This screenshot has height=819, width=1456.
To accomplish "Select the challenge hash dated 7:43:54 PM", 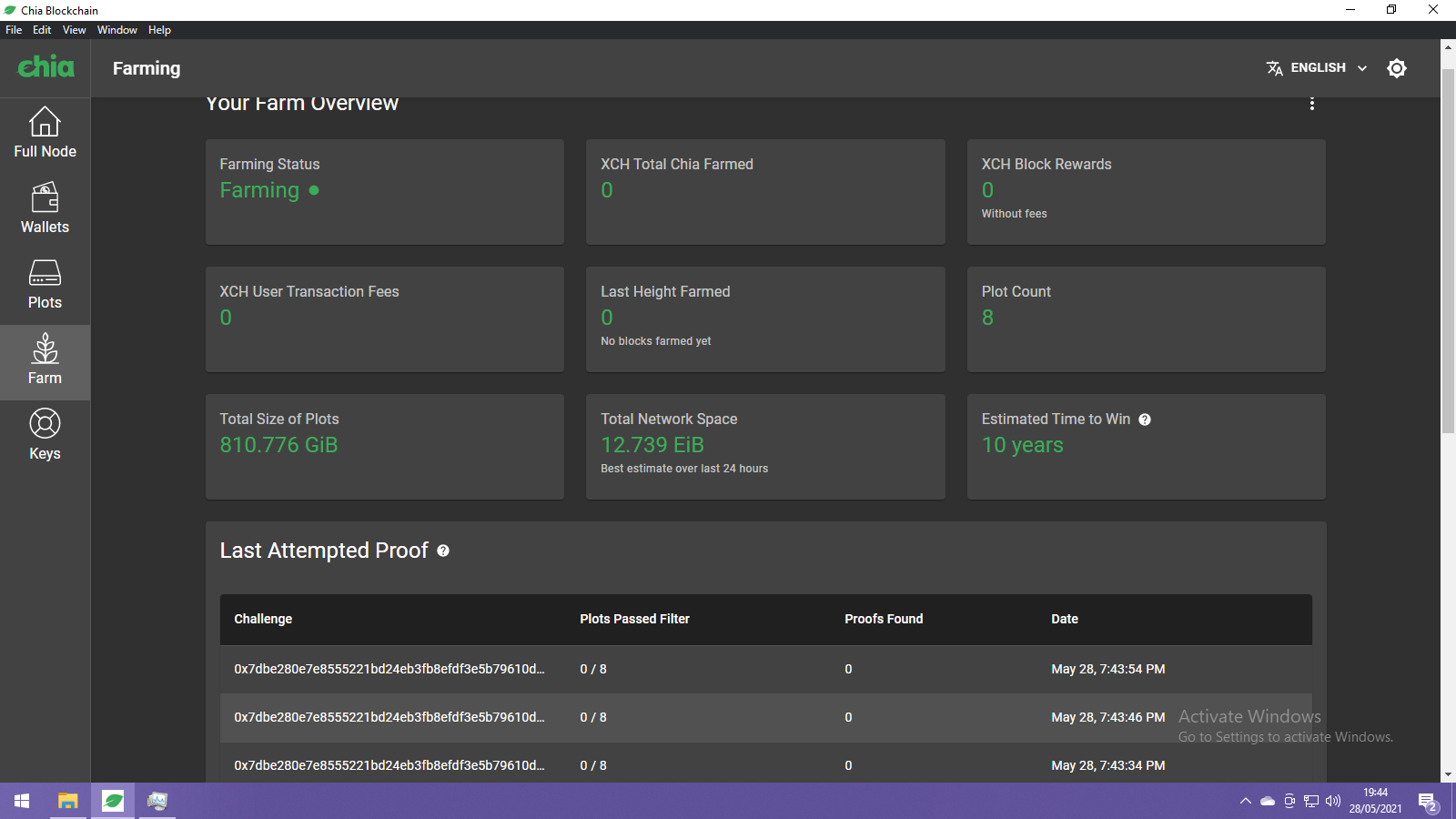I will pos(389,669).
